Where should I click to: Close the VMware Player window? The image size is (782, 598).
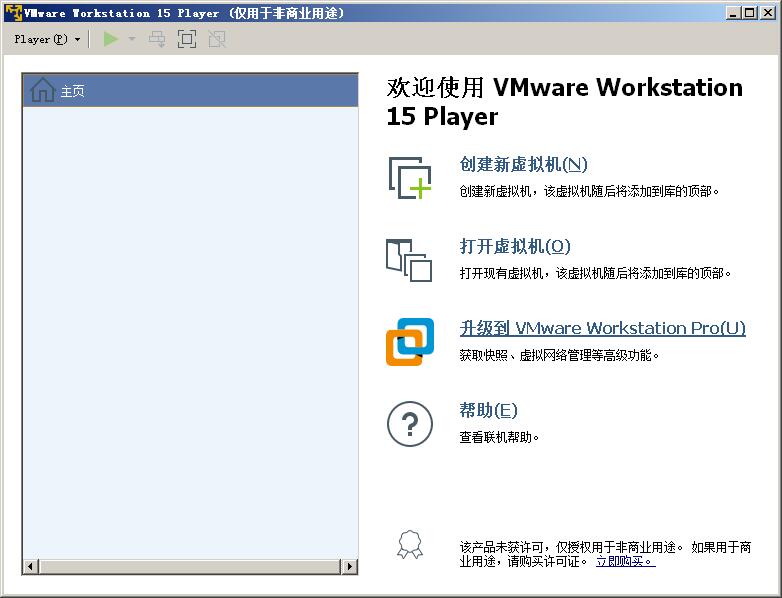(x=768, y=13)
